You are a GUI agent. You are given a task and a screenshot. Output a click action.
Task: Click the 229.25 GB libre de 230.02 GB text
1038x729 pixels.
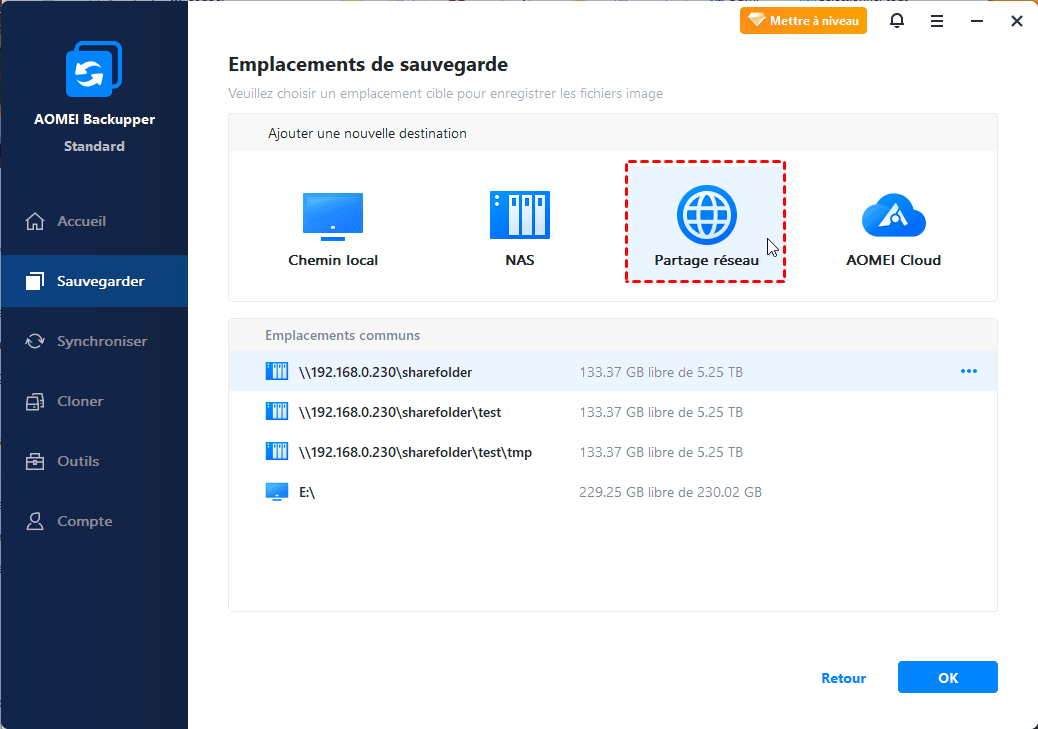tap(670, 492)
